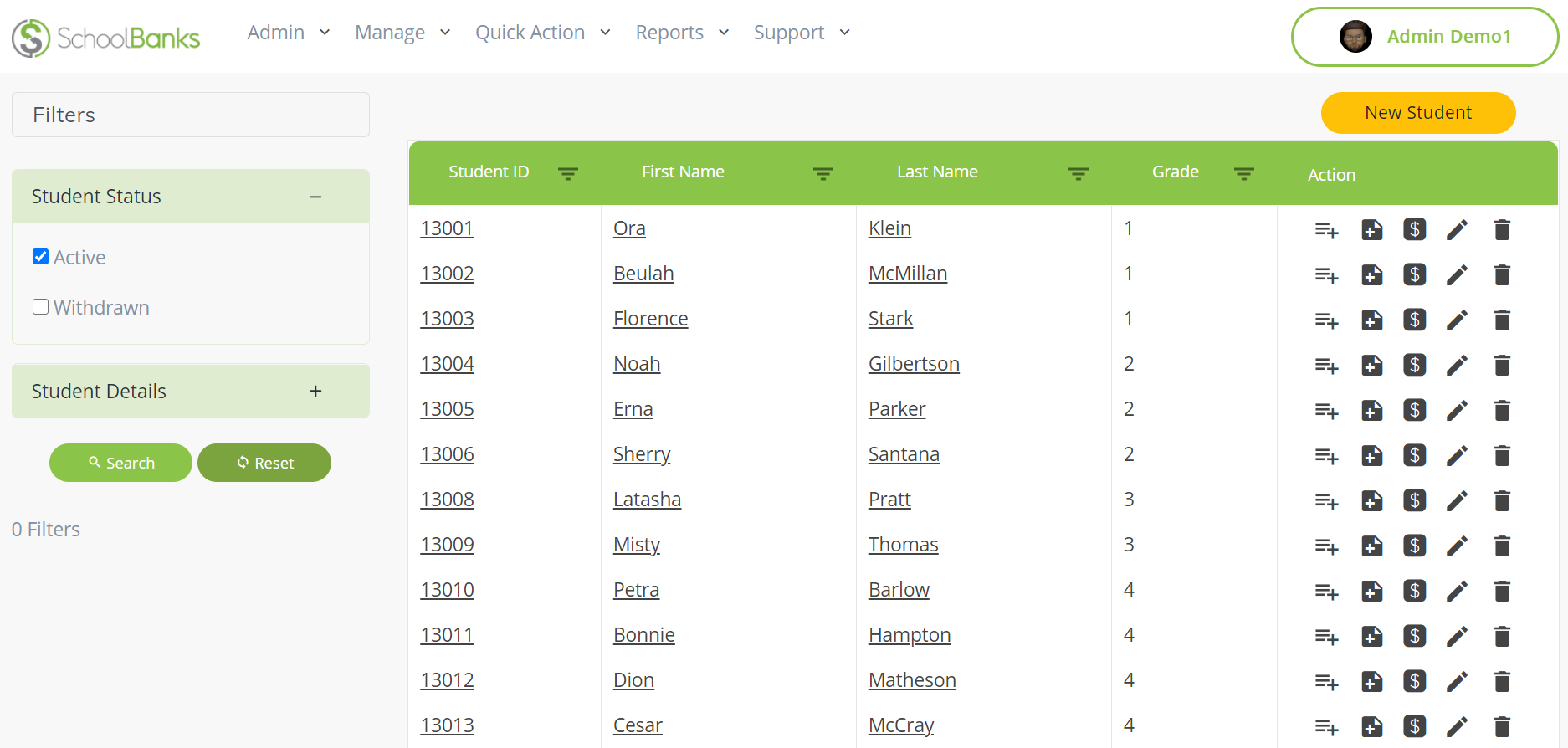Click add document icon for Florence Stark

click(1372, 320)
